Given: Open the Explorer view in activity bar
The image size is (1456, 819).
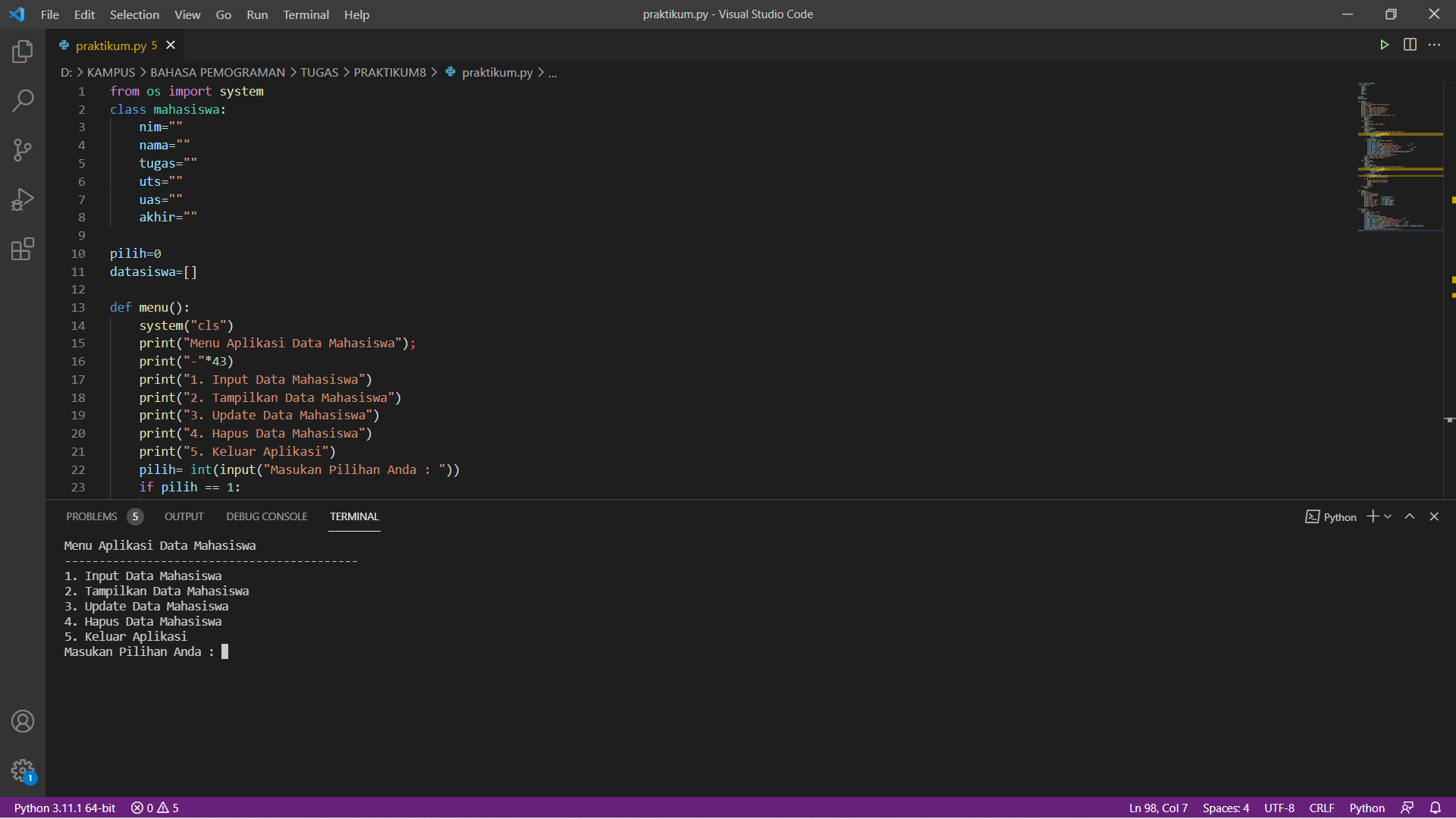Looking at the screenshot, I should coord(23,51).
